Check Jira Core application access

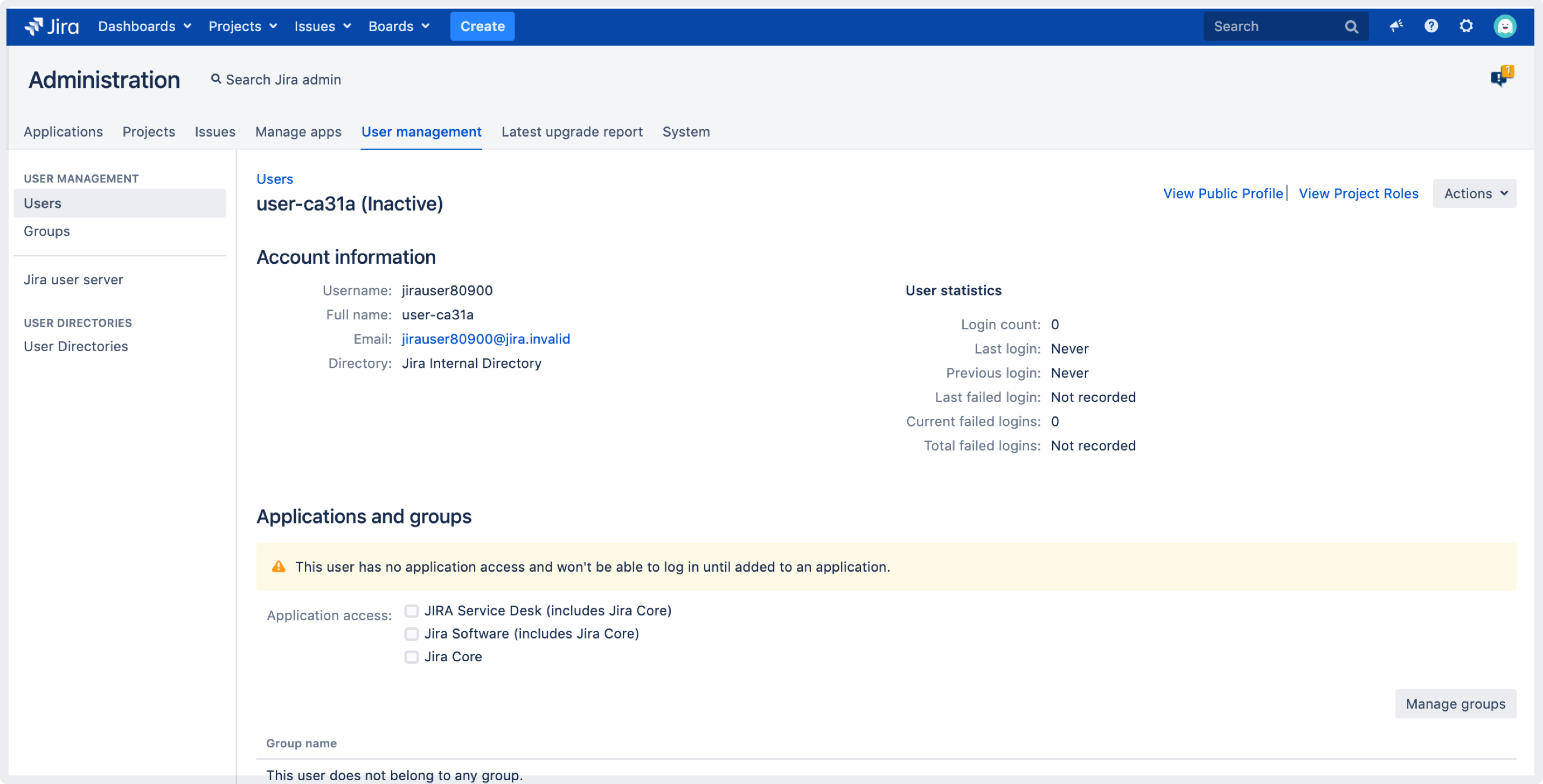(412, 657)
